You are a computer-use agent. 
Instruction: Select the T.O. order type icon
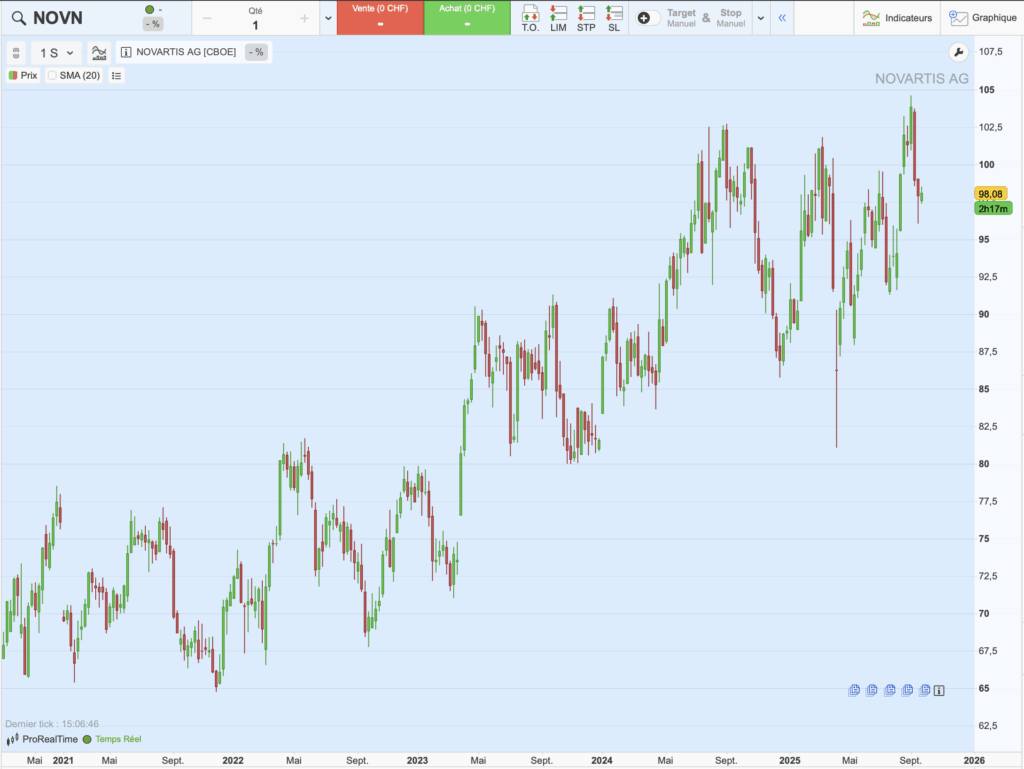coord(531,17)
